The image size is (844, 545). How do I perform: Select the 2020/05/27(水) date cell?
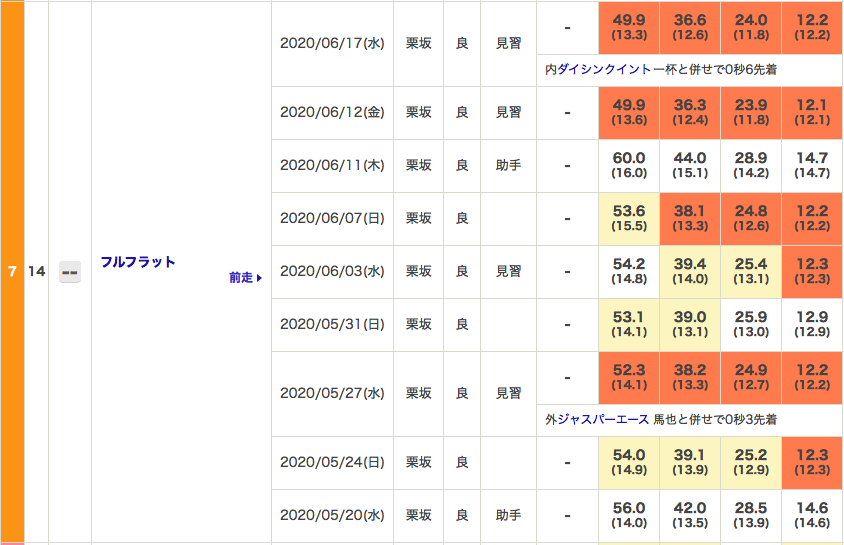click(x=332, y=393)
